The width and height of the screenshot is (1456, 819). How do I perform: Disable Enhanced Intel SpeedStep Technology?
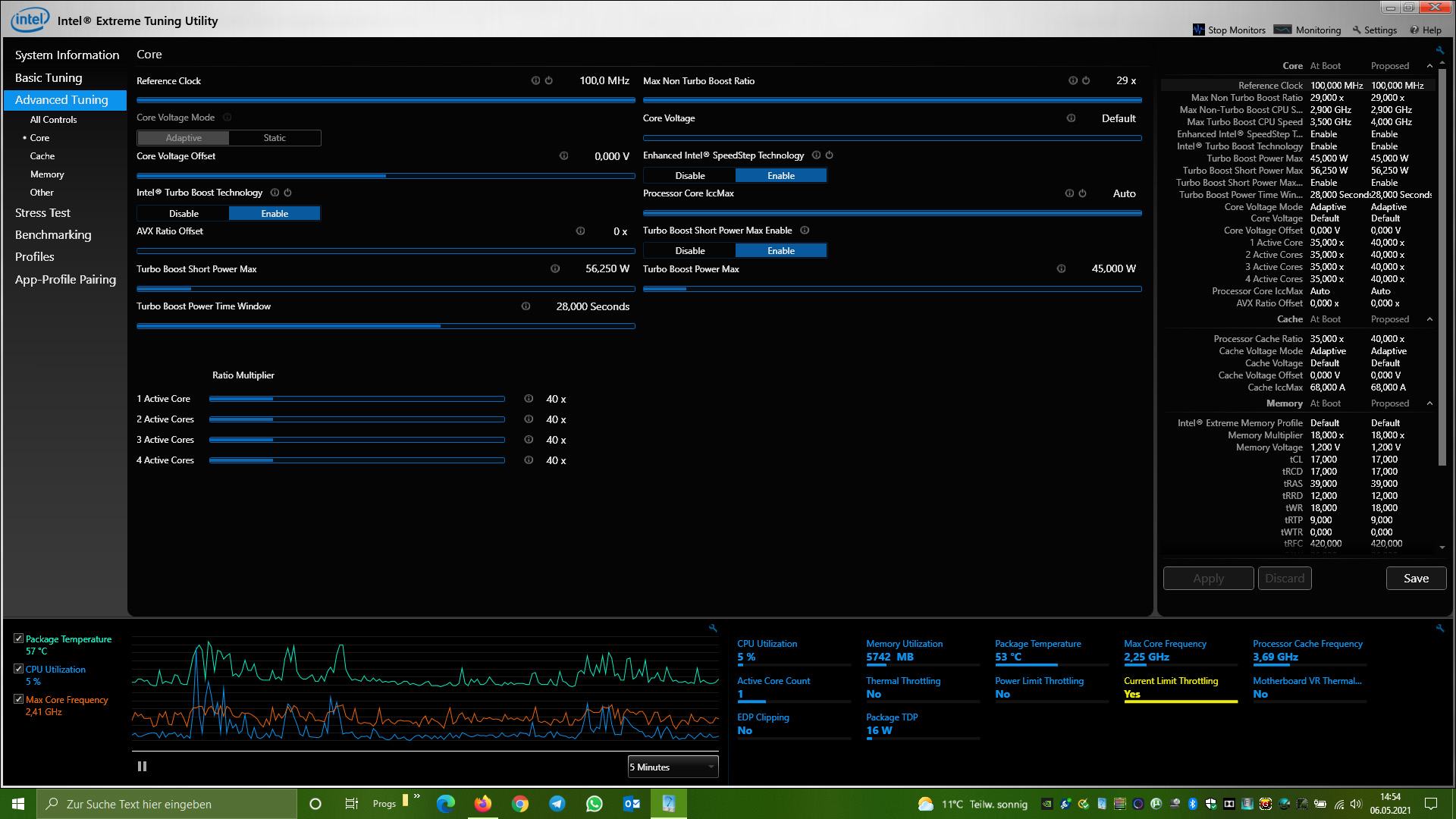(x=689, y=175)
